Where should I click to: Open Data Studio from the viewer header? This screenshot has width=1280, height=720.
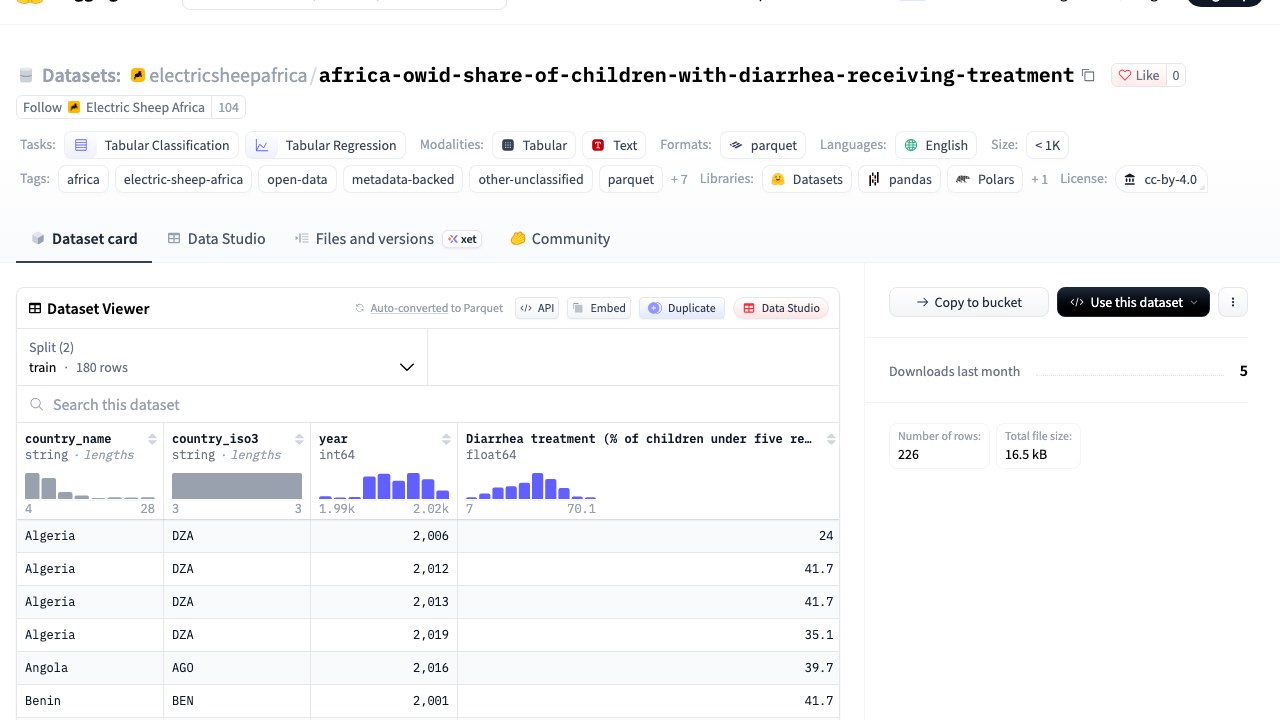[781, 308]
